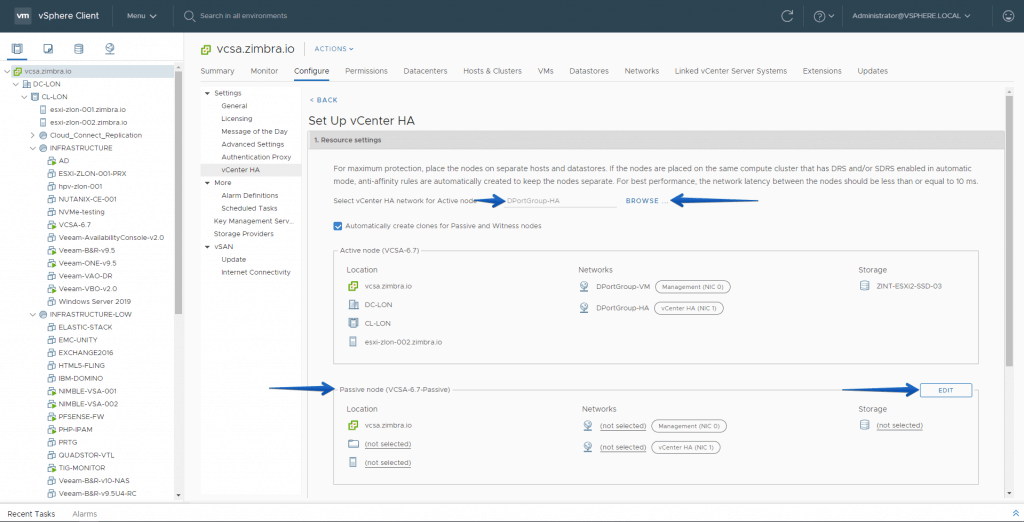Collapse the Settings section in Configure
This screenshot has height=522, width=1024.
pos(208,93)
